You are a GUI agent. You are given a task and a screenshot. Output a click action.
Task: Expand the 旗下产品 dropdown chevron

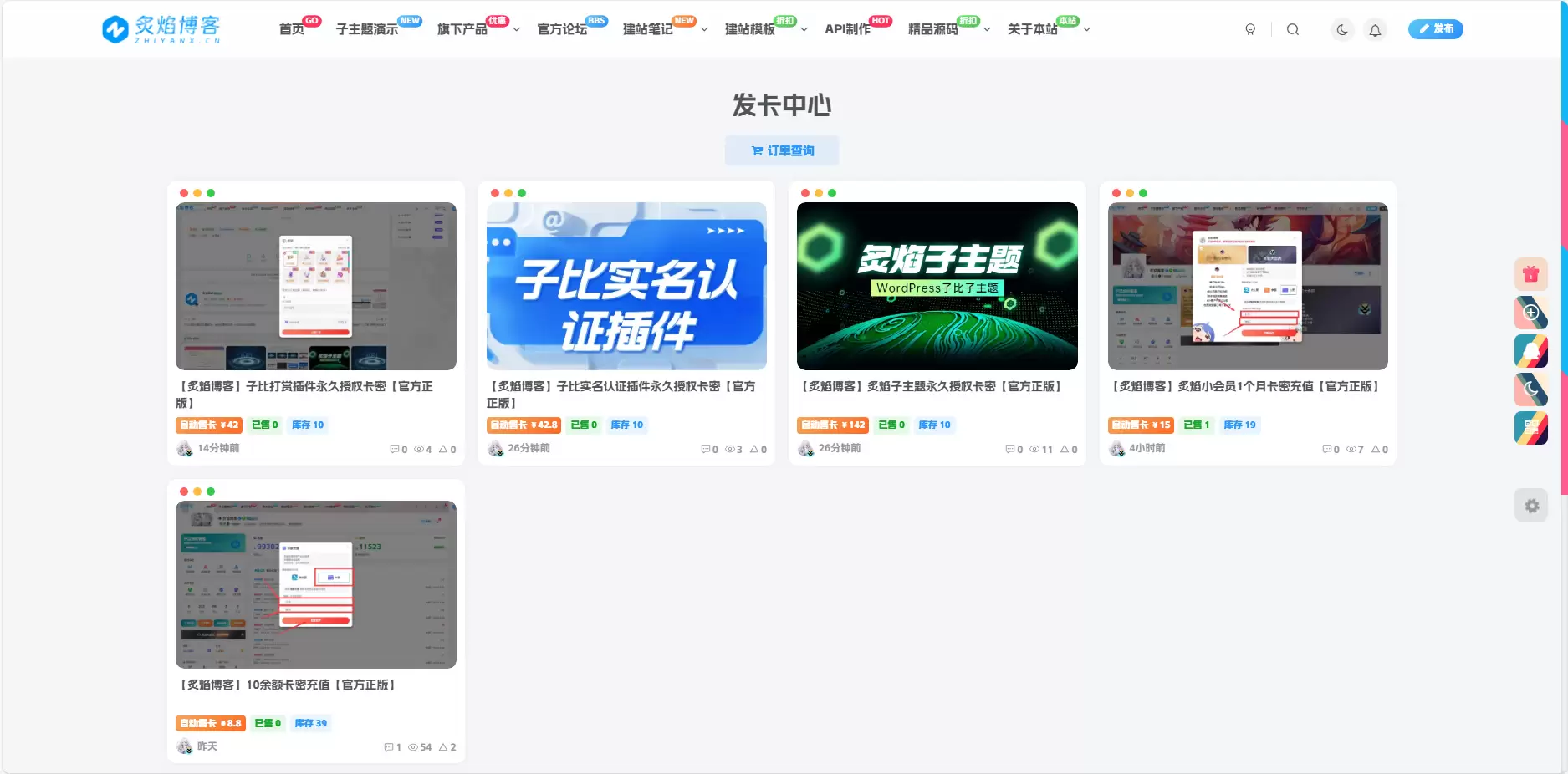pos(517,29)
